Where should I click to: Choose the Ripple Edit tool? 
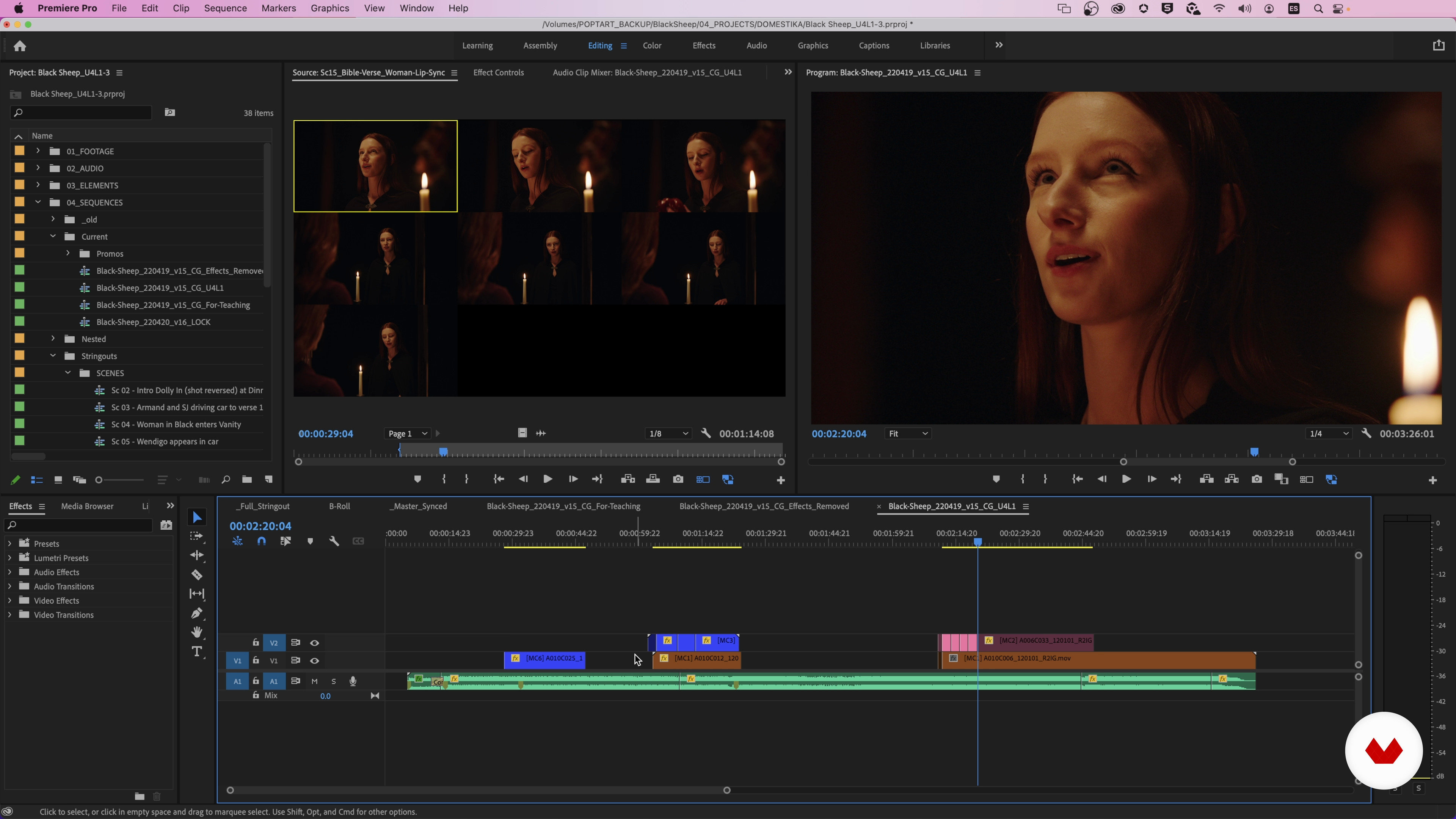tap(197, 555)
